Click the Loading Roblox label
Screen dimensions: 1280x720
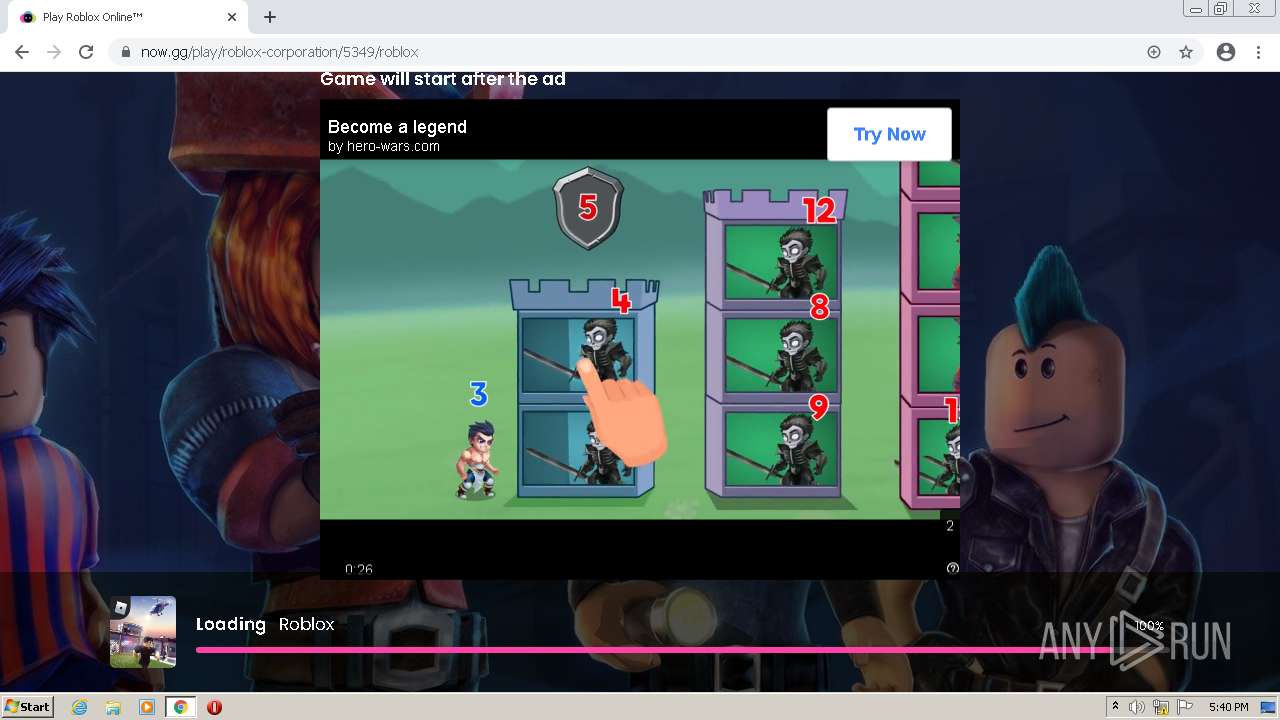(265, 624)
